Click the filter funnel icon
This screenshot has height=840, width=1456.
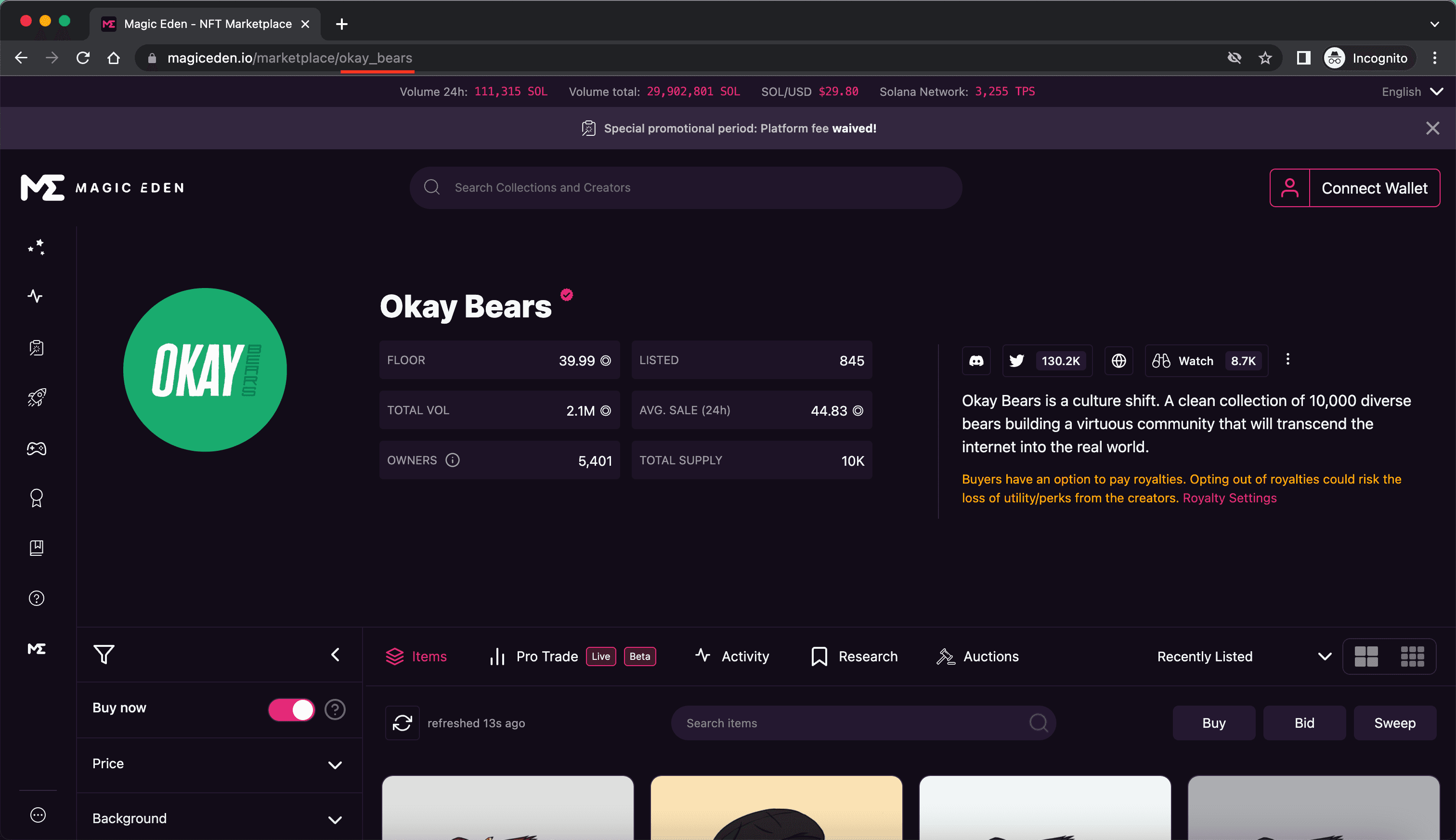(104, 654)
